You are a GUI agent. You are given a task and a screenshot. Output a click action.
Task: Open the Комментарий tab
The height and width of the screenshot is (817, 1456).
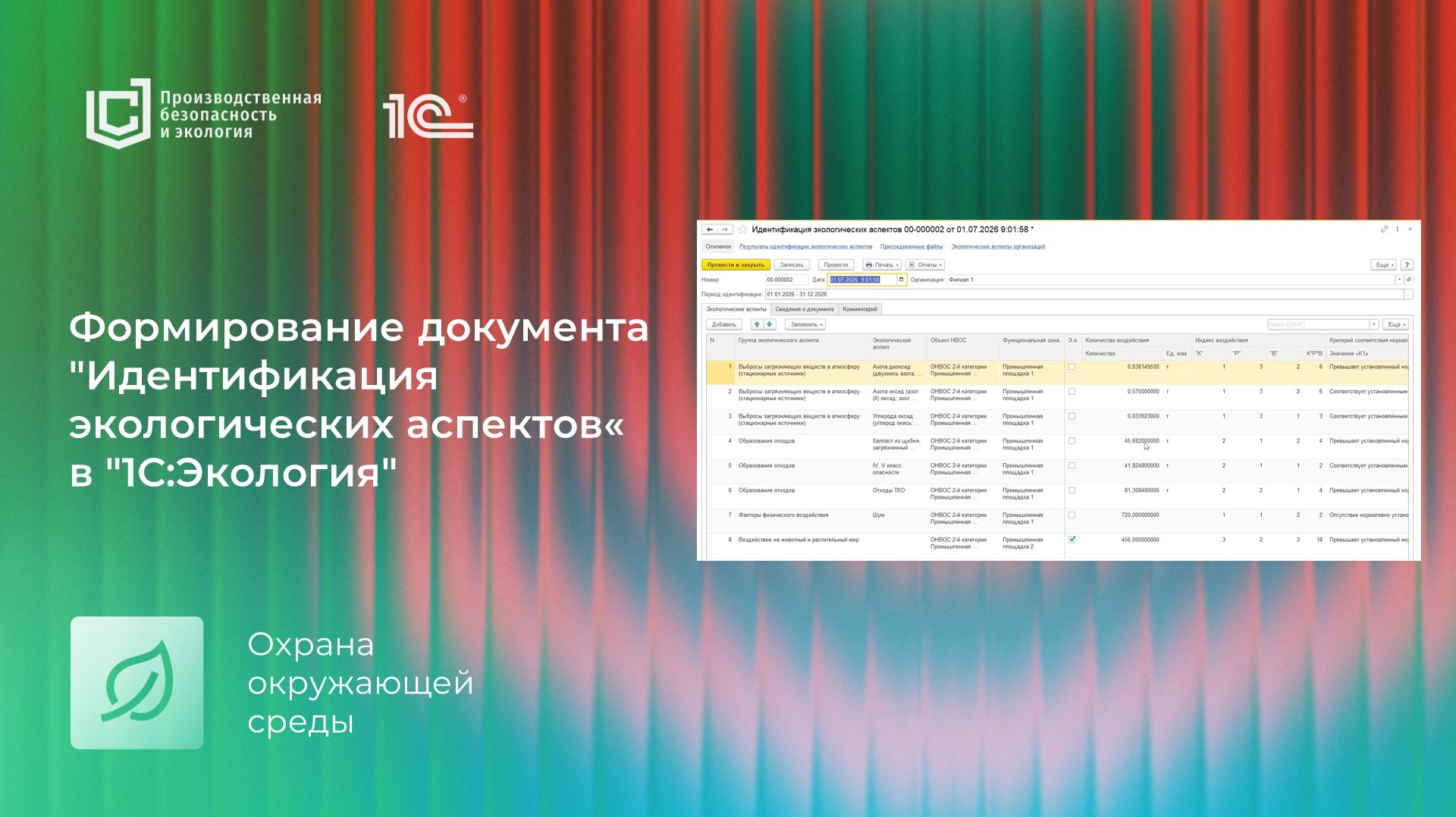pos(859,309)
